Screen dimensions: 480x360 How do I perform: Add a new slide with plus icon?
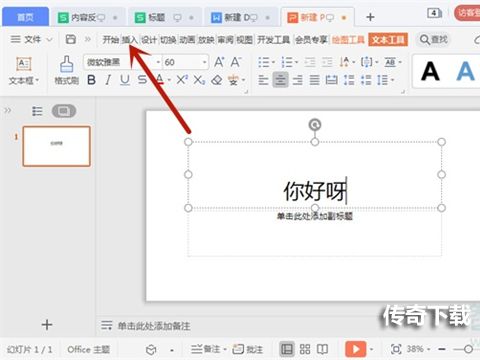click(x=47, y=325)
